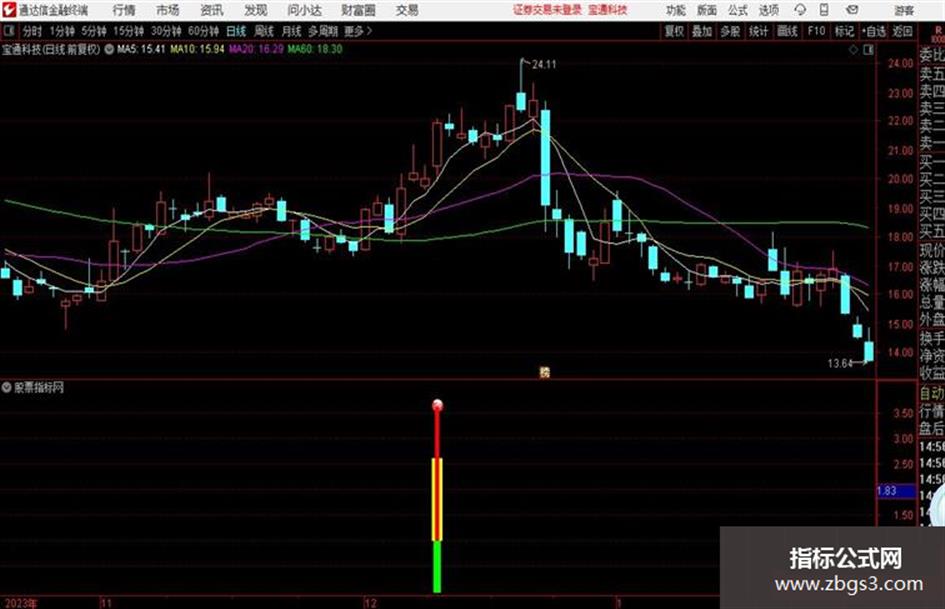Click the MA5: 15.41 indicator value

pos(141,49)
